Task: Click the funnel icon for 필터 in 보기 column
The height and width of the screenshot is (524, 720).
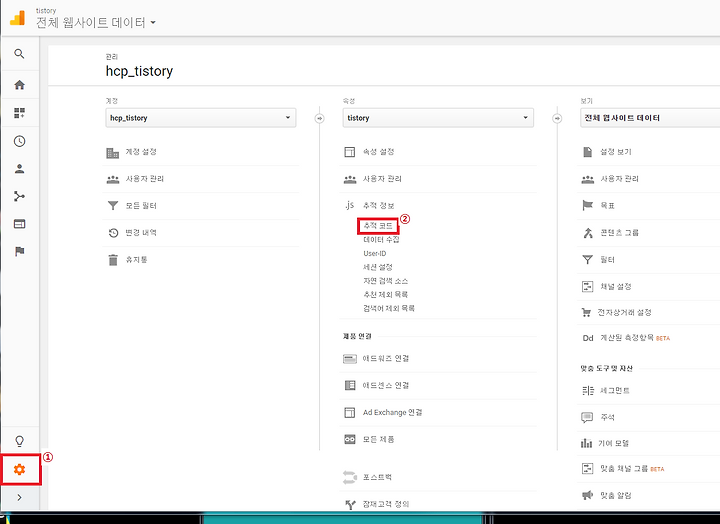Action: click(x=587, y=260)
